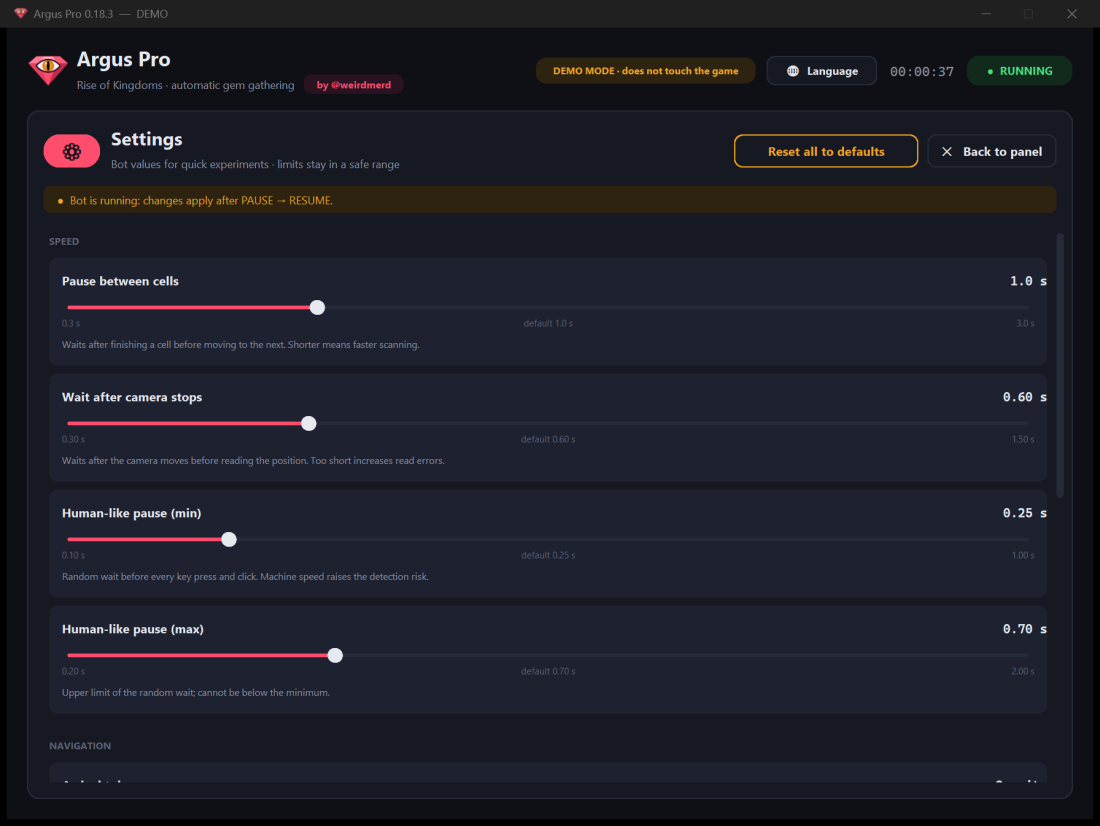Click the globe icon in Language button

click(793, 71)
